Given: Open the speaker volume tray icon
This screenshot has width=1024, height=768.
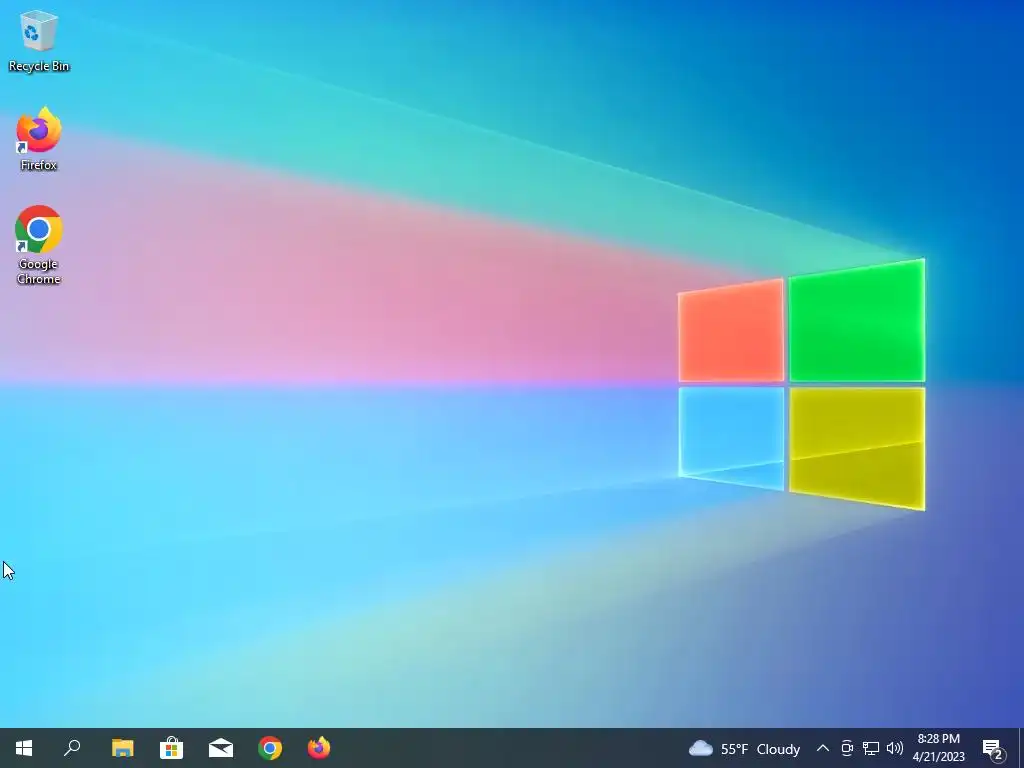Looking at the screenshot, I should [x=895, y=748].
